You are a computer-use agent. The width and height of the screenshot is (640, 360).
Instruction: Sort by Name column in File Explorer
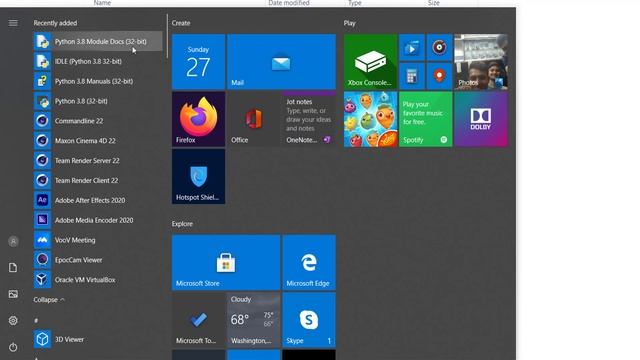(102, 3)
